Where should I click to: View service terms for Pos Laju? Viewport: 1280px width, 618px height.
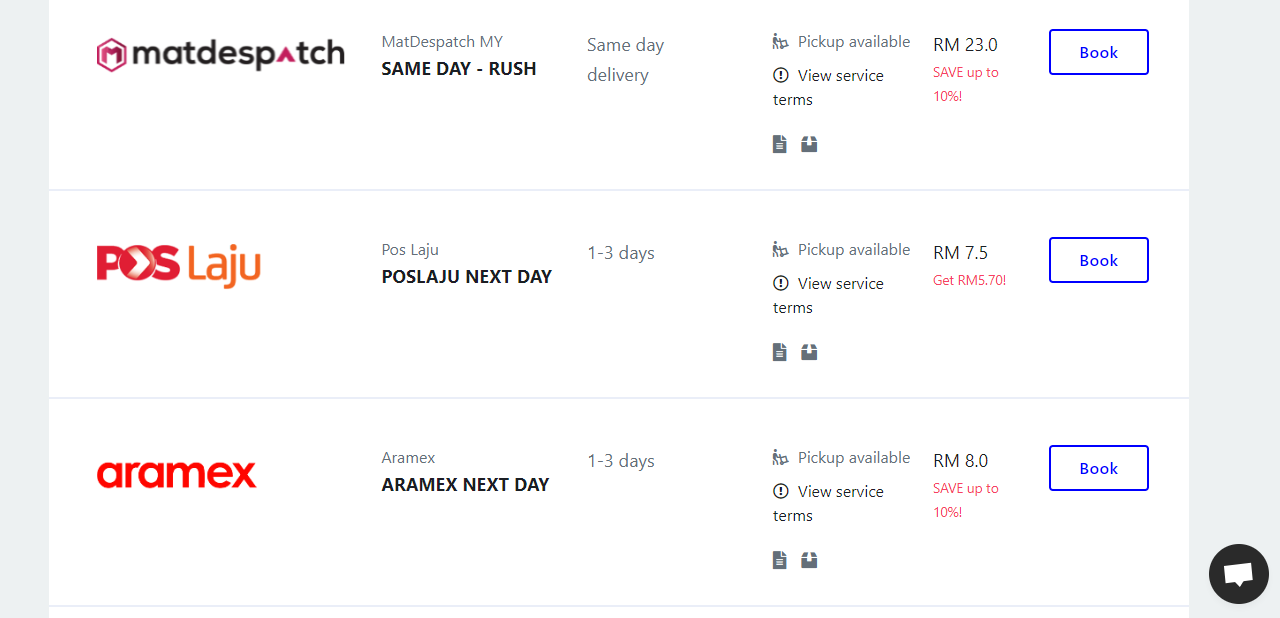tap(828, 295)
